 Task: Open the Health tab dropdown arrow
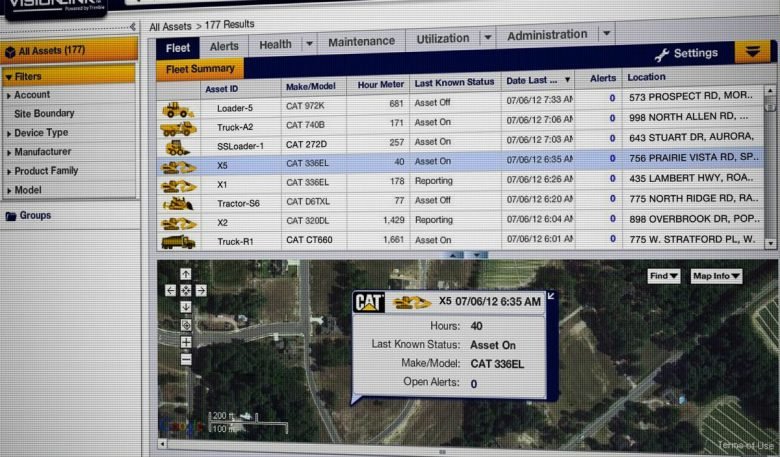click(x=309, y=44)
